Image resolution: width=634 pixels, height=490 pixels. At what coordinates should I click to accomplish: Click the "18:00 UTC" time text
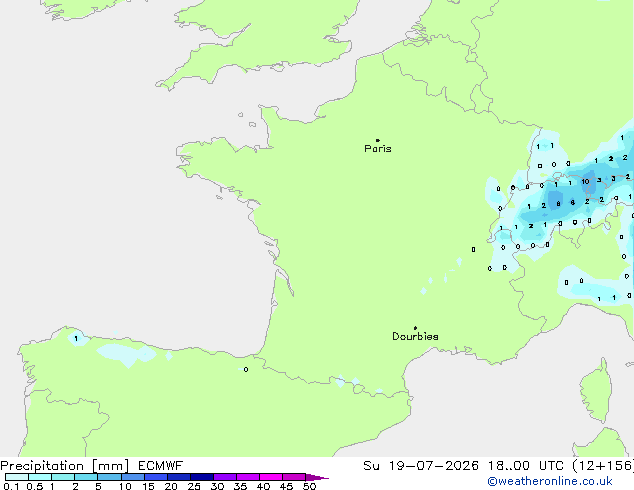[x=525, y=466]
